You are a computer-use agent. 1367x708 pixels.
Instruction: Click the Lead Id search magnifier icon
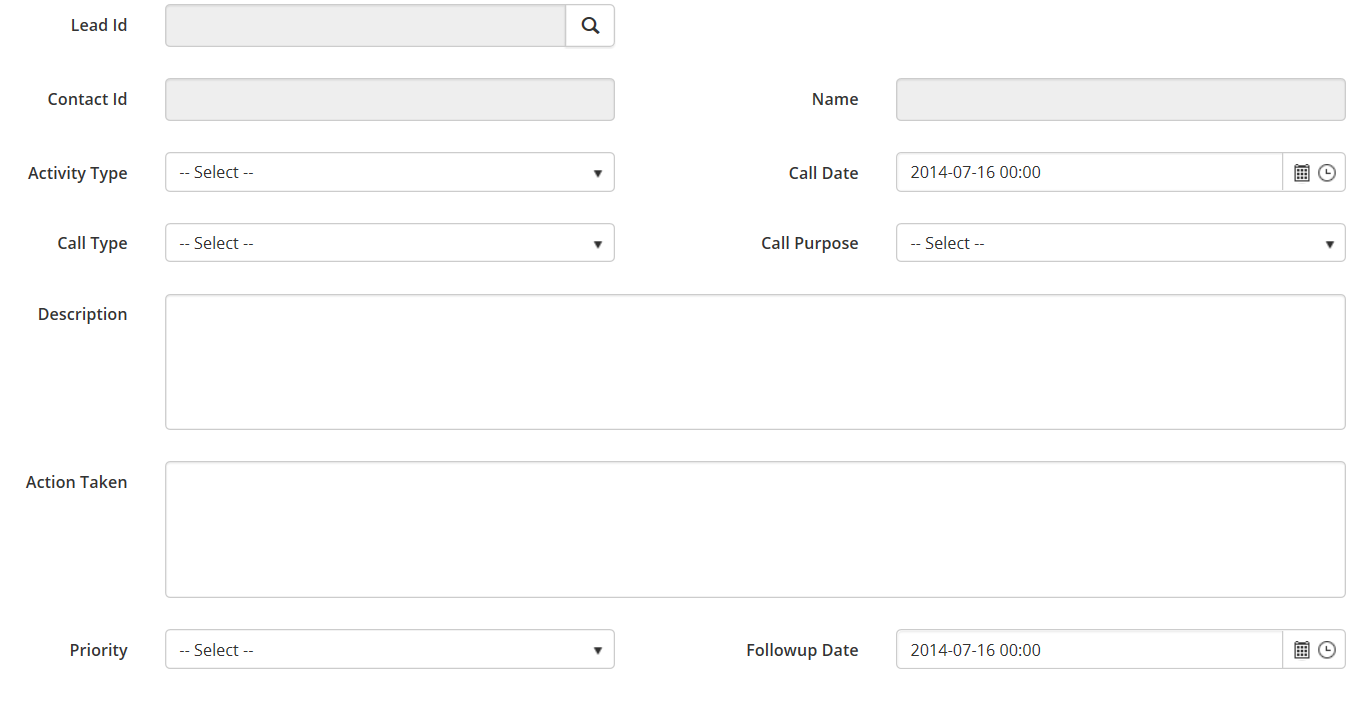tap(590, 26)
